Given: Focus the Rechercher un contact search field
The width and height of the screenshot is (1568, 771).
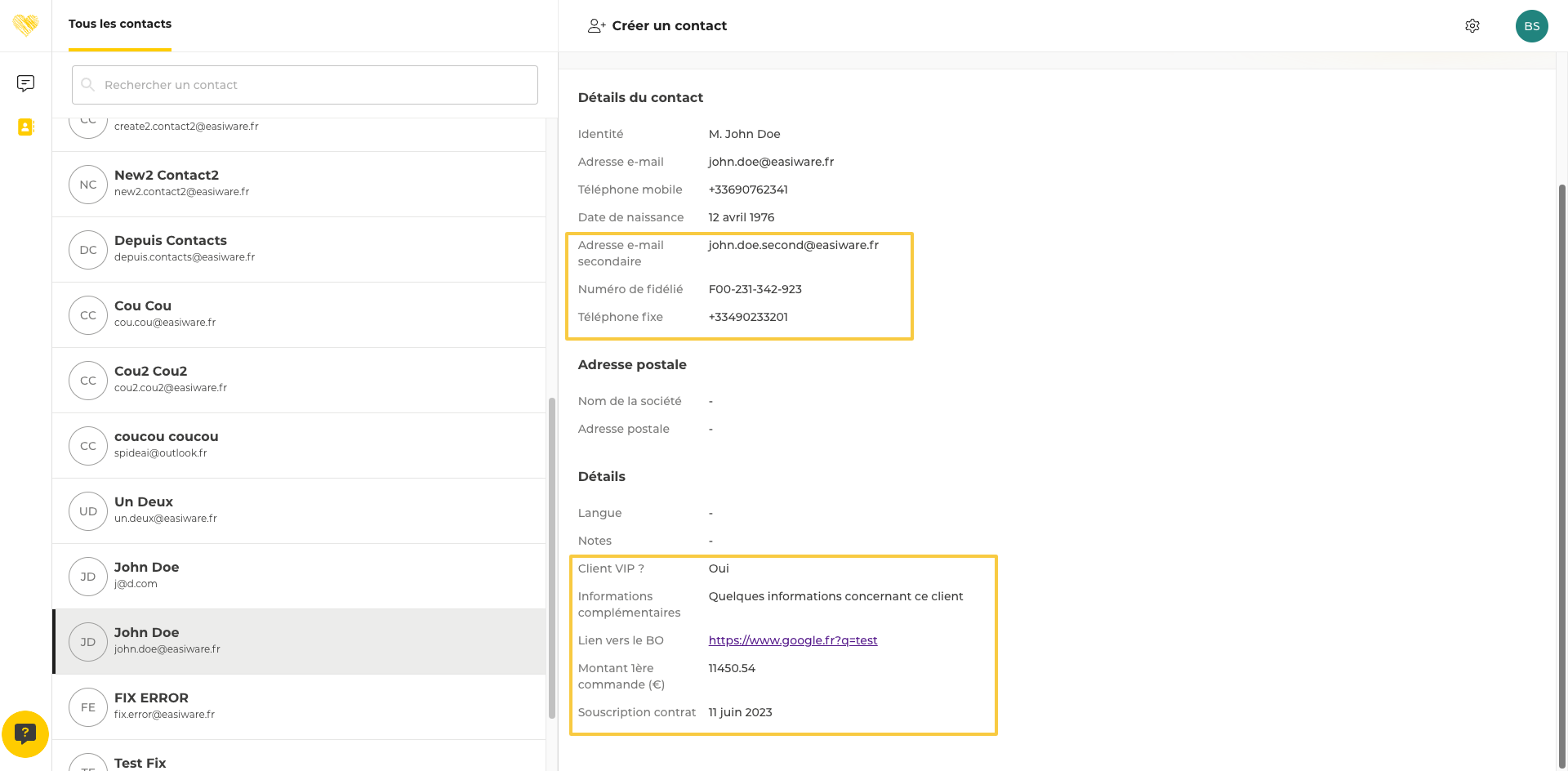Looking at the screenshot, I should pos(305,85).
